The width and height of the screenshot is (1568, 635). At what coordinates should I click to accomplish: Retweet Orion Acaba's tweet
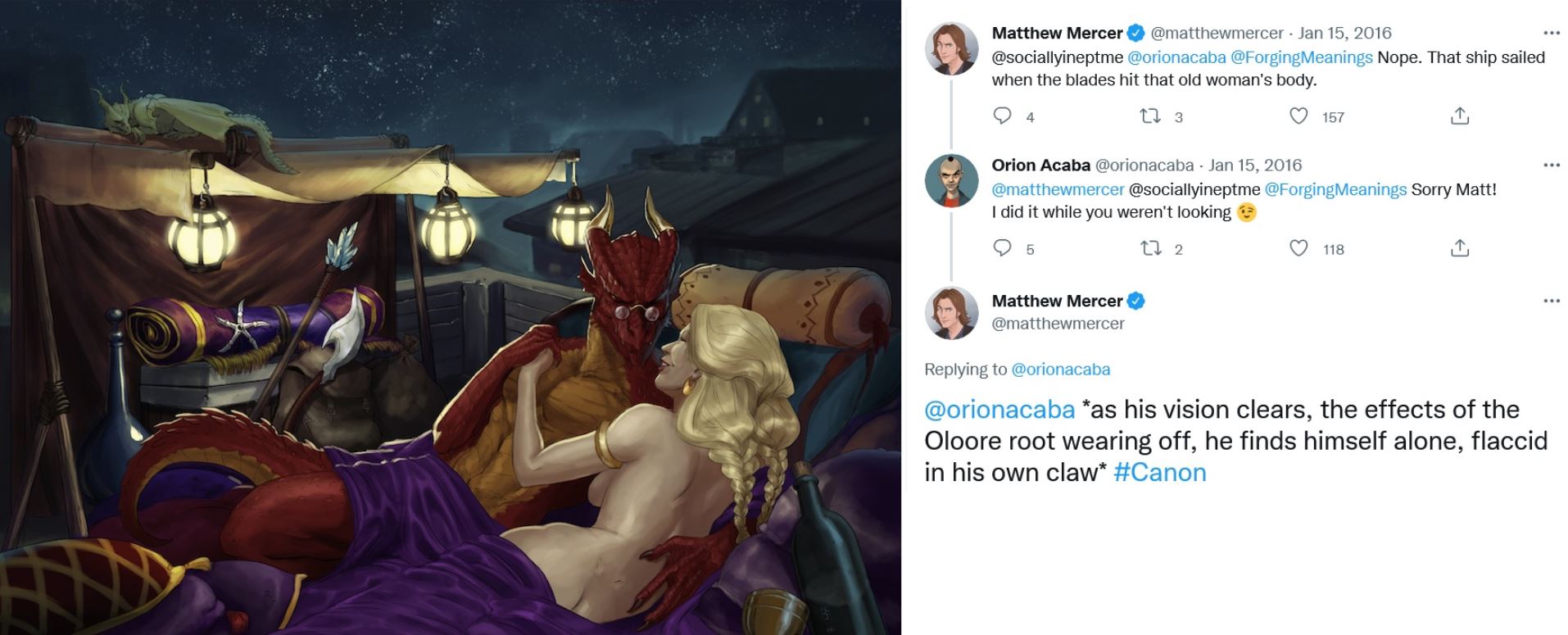[1150, 248]
